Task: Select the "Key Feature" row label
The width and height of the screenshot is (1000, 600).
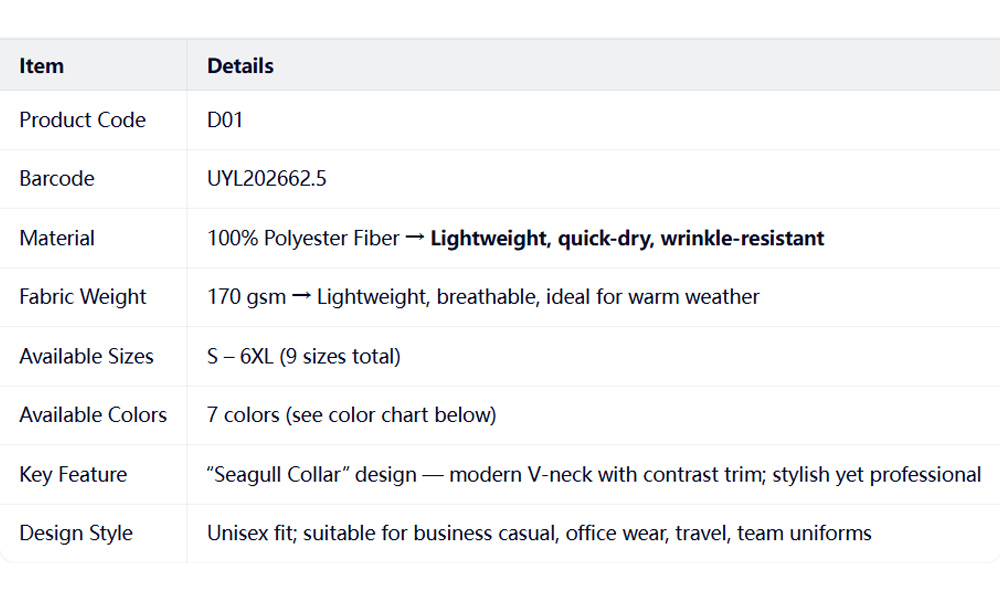Action: coord(73,474)
